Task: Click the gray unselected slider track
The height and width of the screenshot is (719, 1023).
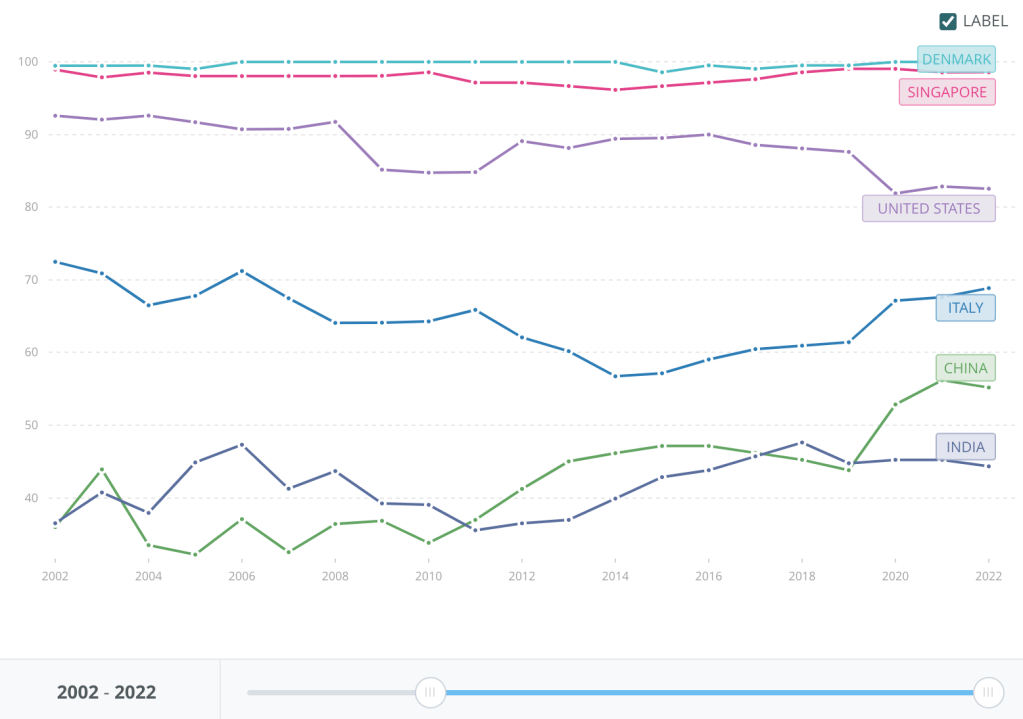Action: 330,692
